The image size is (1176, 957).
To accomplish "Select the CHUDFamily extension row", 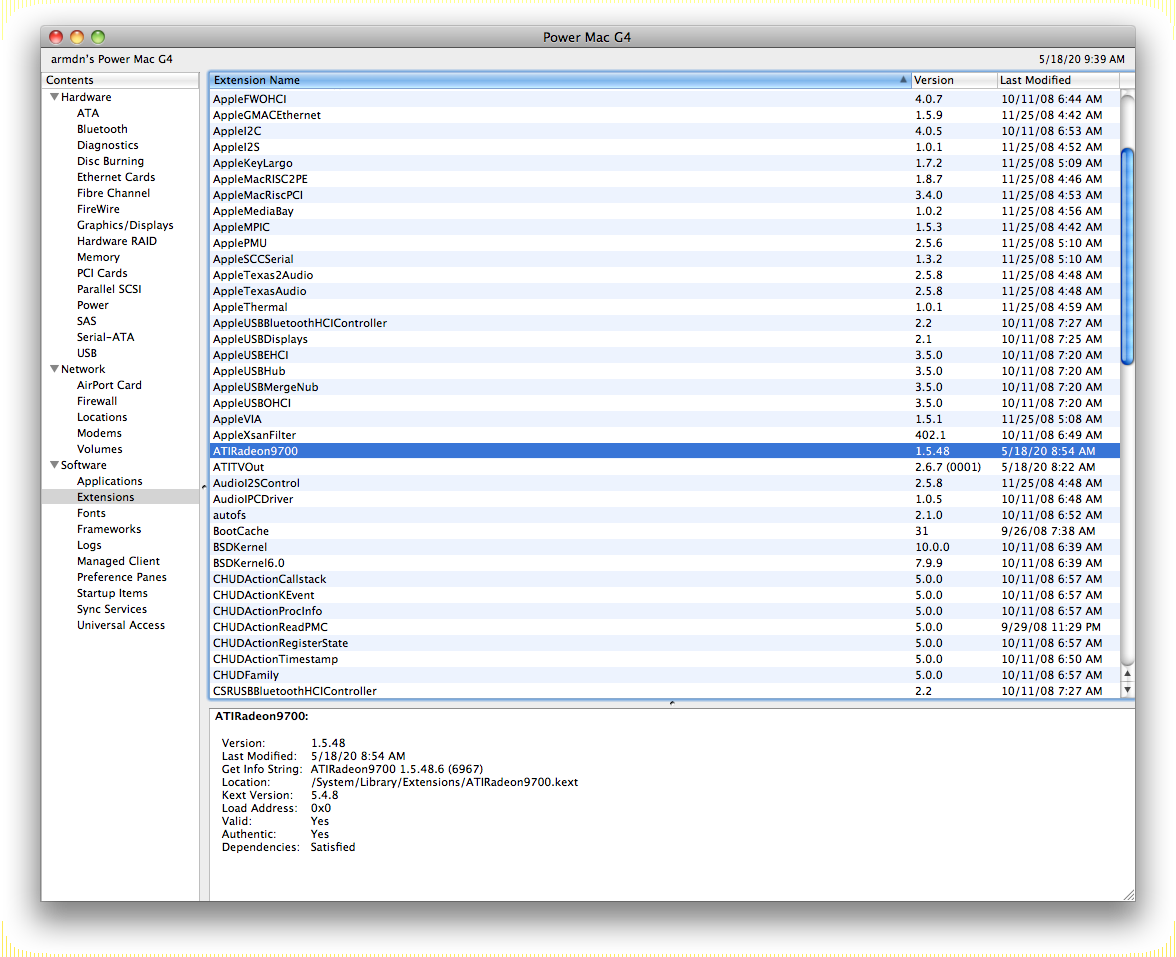I will point(664,675).
